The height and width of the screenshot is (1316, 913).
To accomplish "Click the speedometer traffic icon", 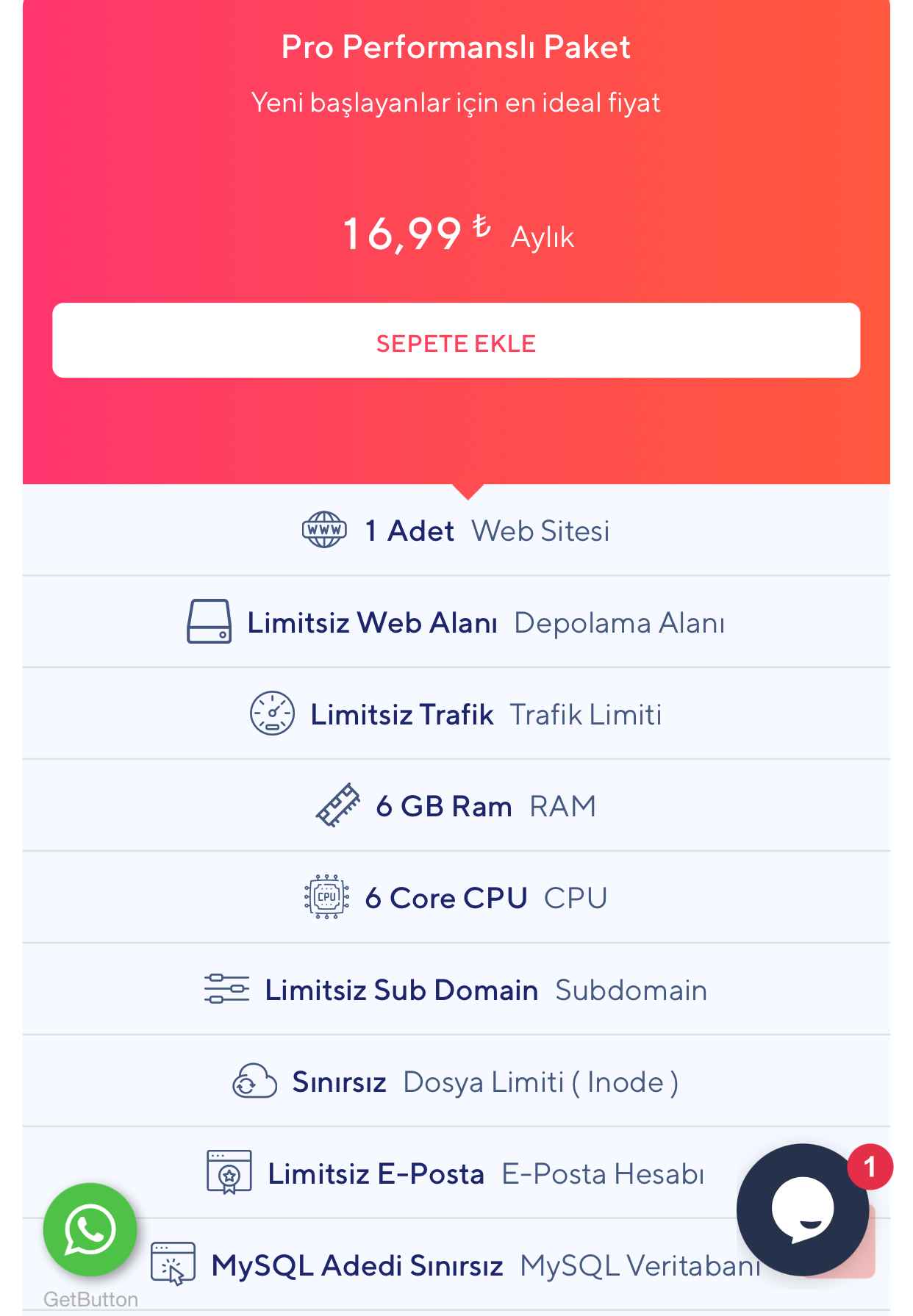I will pos(272,713).
